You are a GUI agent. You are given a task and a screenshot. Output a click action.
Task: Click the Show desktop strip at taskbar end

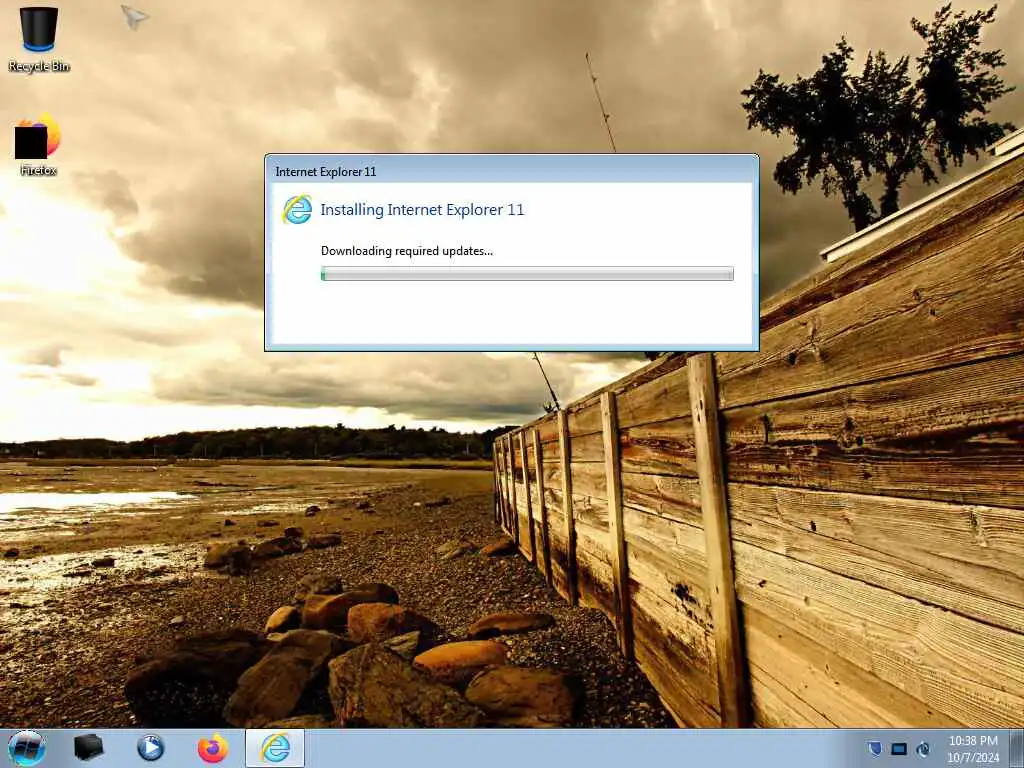tap(1017, 748)
